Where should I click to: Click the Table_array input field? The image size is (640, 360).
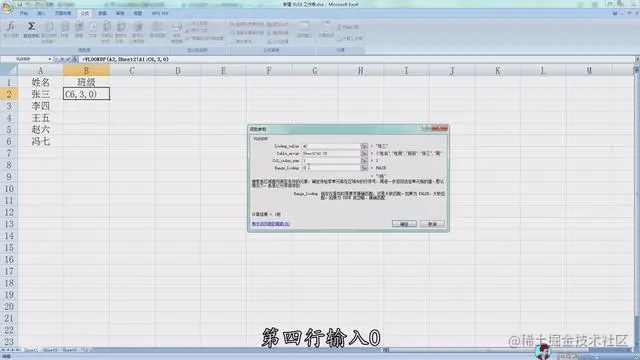tap(331, 153)
